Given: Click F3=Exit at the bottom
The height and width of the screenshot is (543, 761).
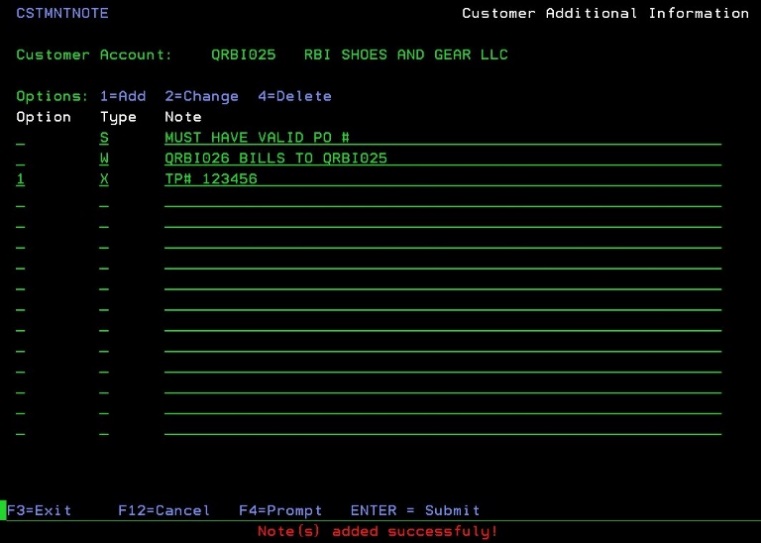Looking at the screenshot, I should click(40, 510).
